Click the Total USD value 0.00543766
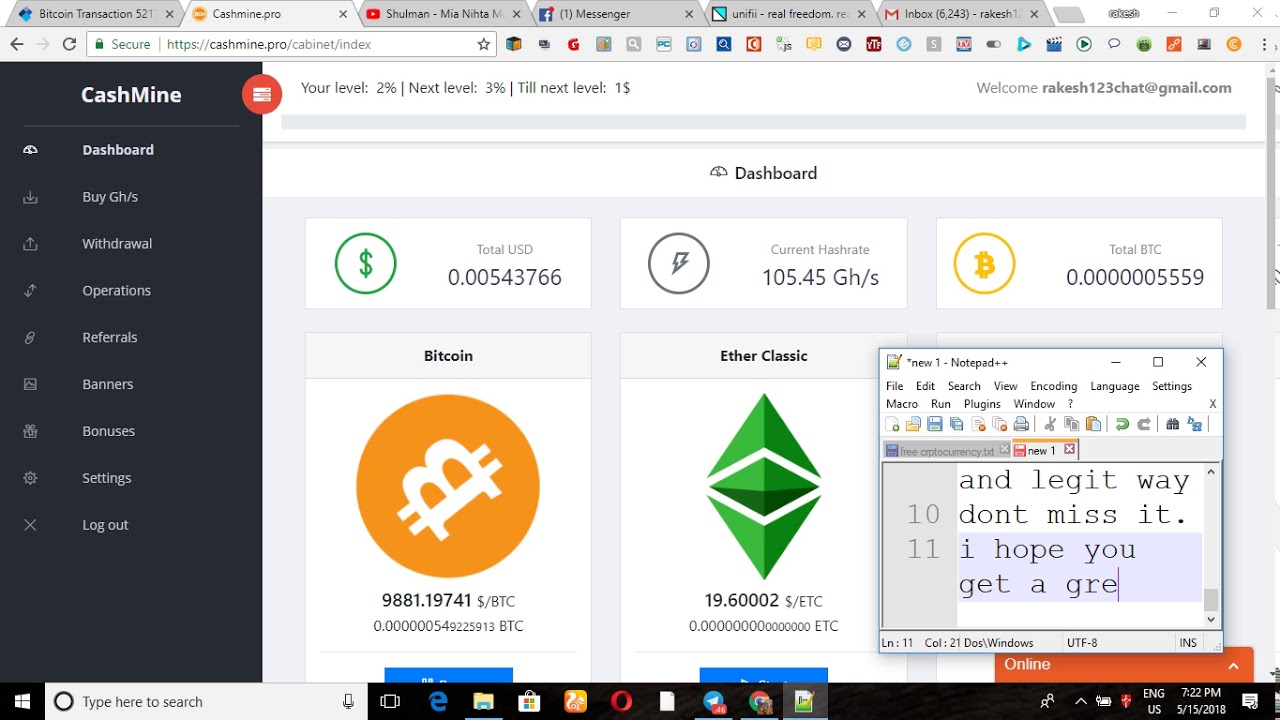 [x=505, y=278]
